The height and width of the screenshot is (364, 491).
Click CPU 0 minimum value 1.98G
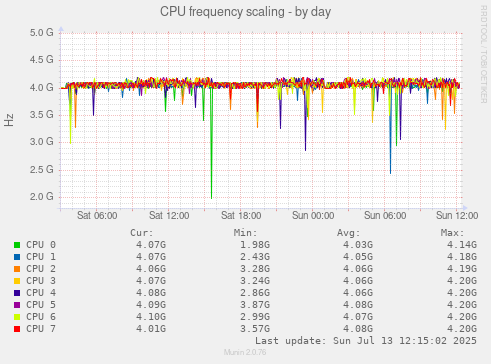pos(255,245)
